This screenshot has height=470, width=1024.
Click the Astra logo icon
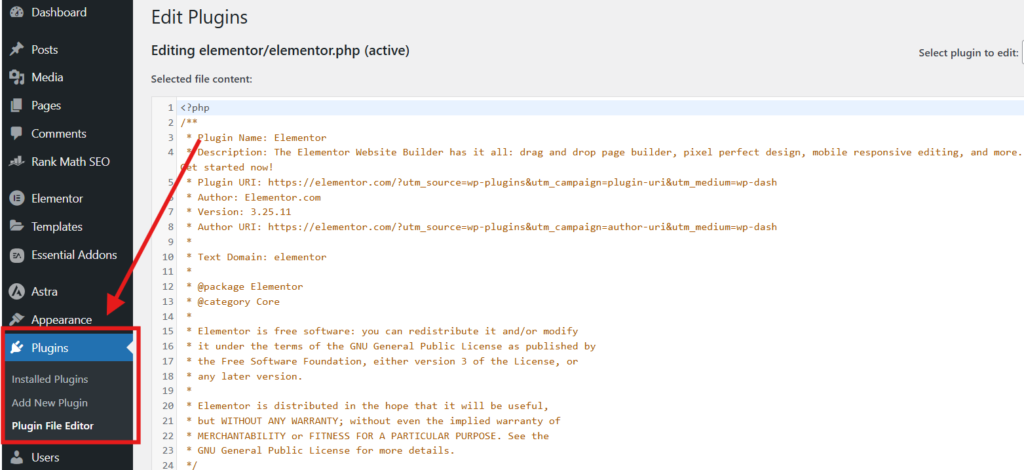click(17, 292)
